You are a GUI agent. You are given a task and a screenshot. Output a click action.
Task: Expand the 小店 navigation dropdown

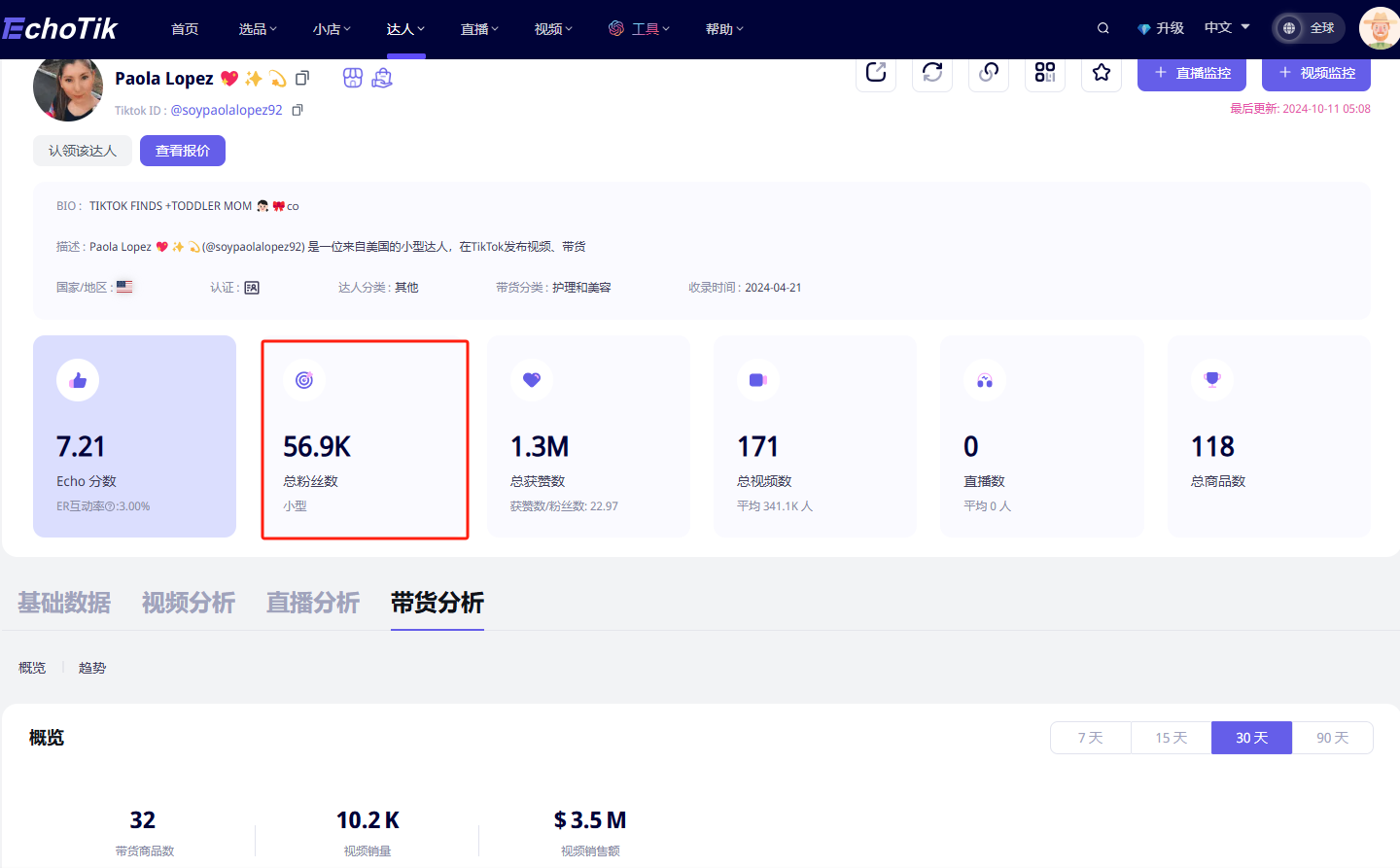tap(332, 29)
